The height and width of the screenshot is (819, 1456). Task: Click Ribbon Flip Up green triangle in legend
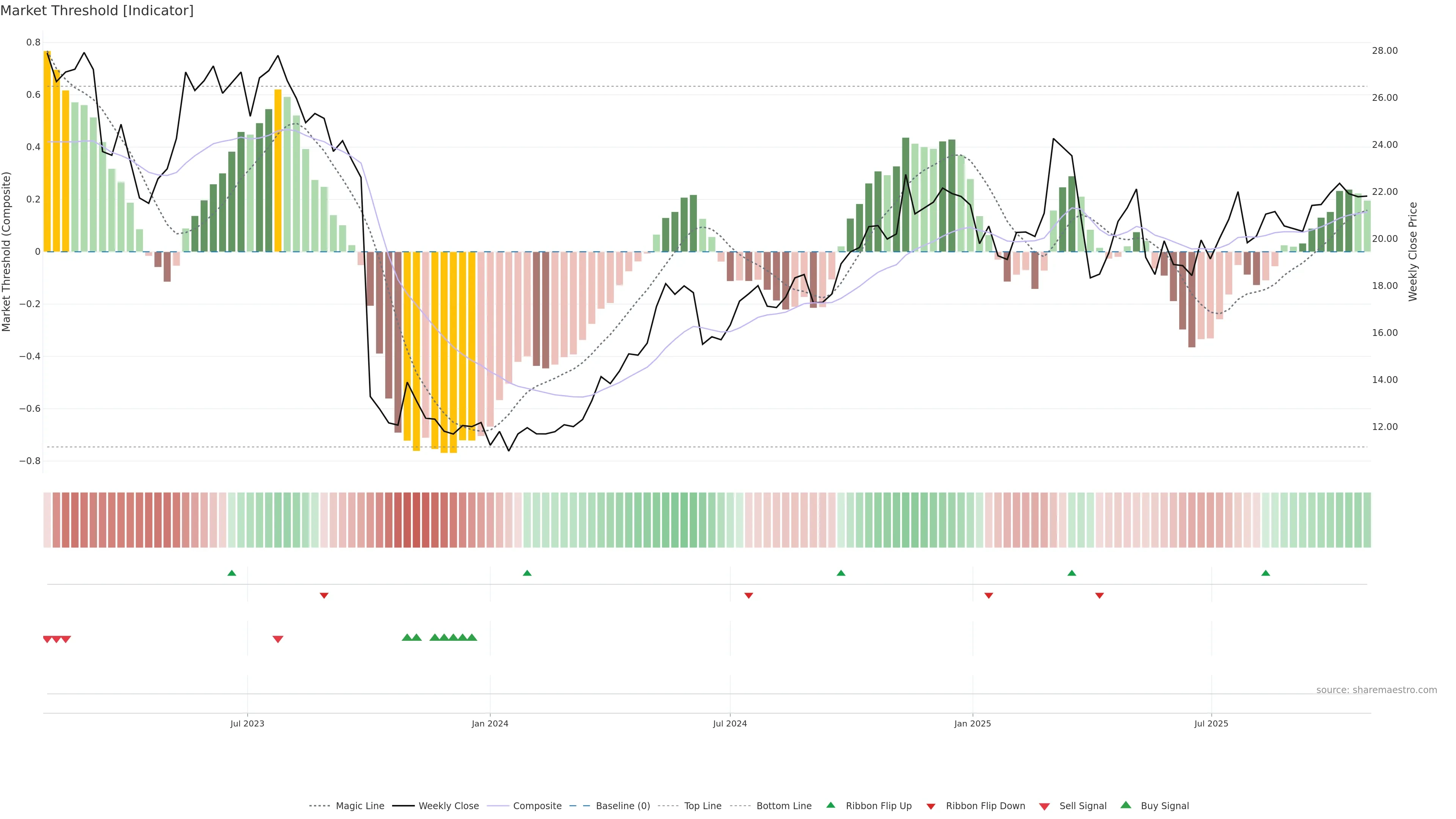click(x=830, y=805)
